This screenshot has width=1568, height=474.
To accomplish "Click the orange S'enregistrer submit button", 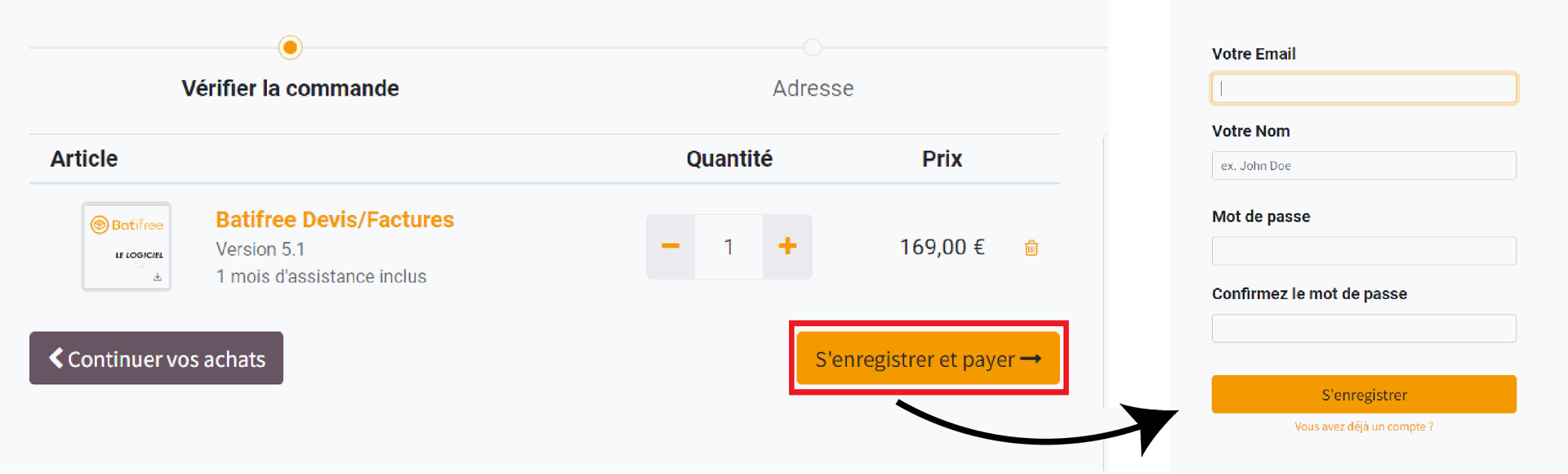I will point(1364,395).
